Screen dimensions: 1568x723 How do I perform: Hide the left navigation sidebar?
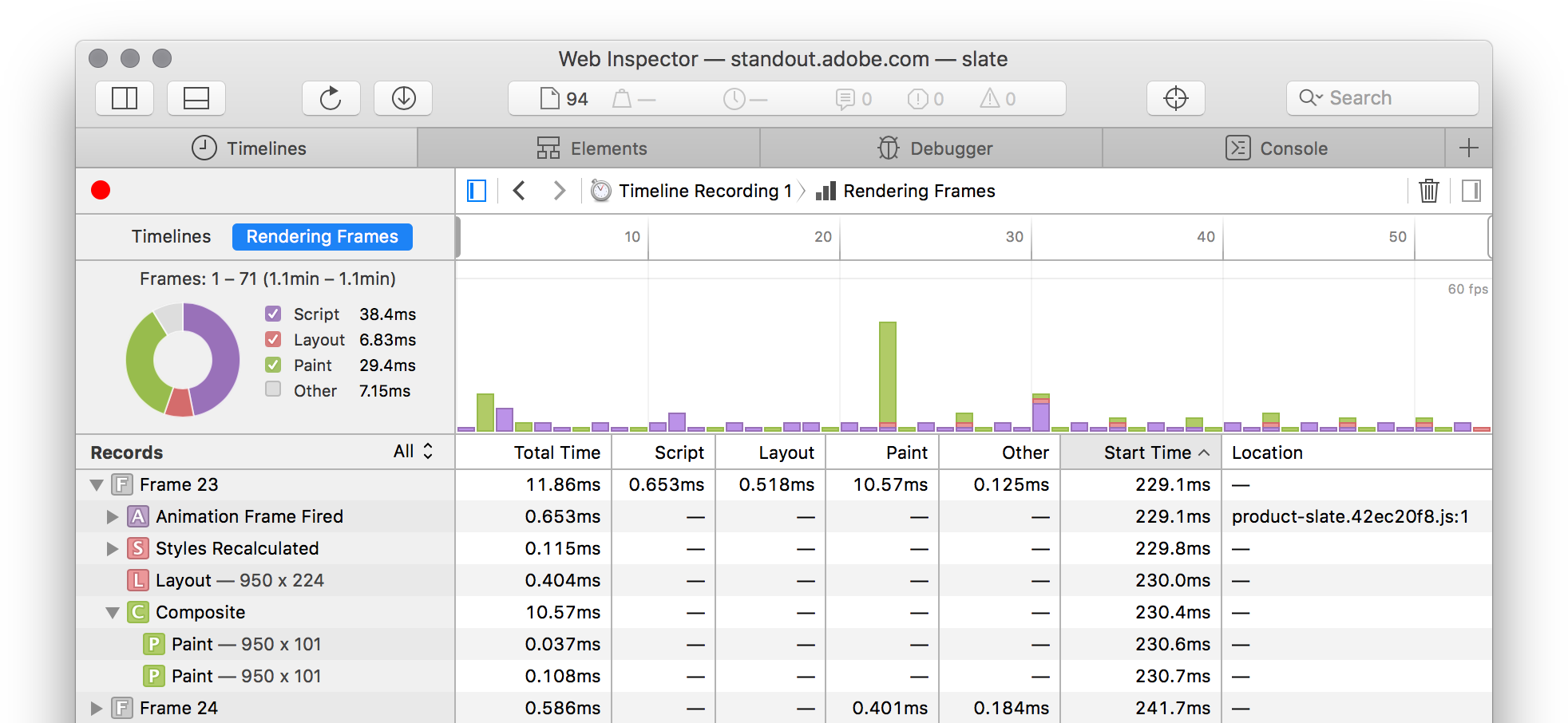click(477, 191)
